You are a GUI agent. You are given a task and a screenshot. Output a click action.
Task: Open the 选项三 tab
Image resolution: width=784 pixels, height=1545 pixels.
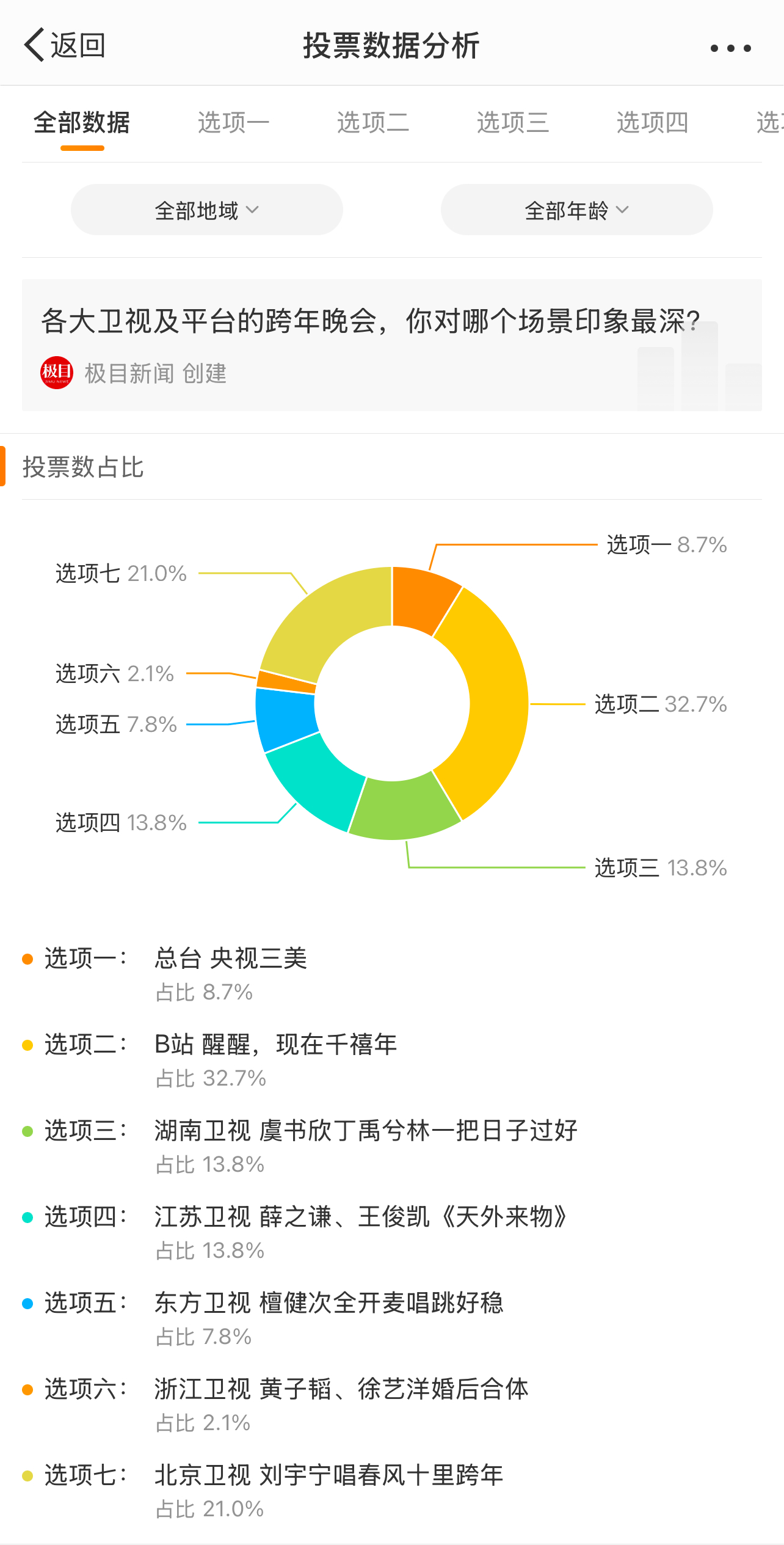[513, 123]
